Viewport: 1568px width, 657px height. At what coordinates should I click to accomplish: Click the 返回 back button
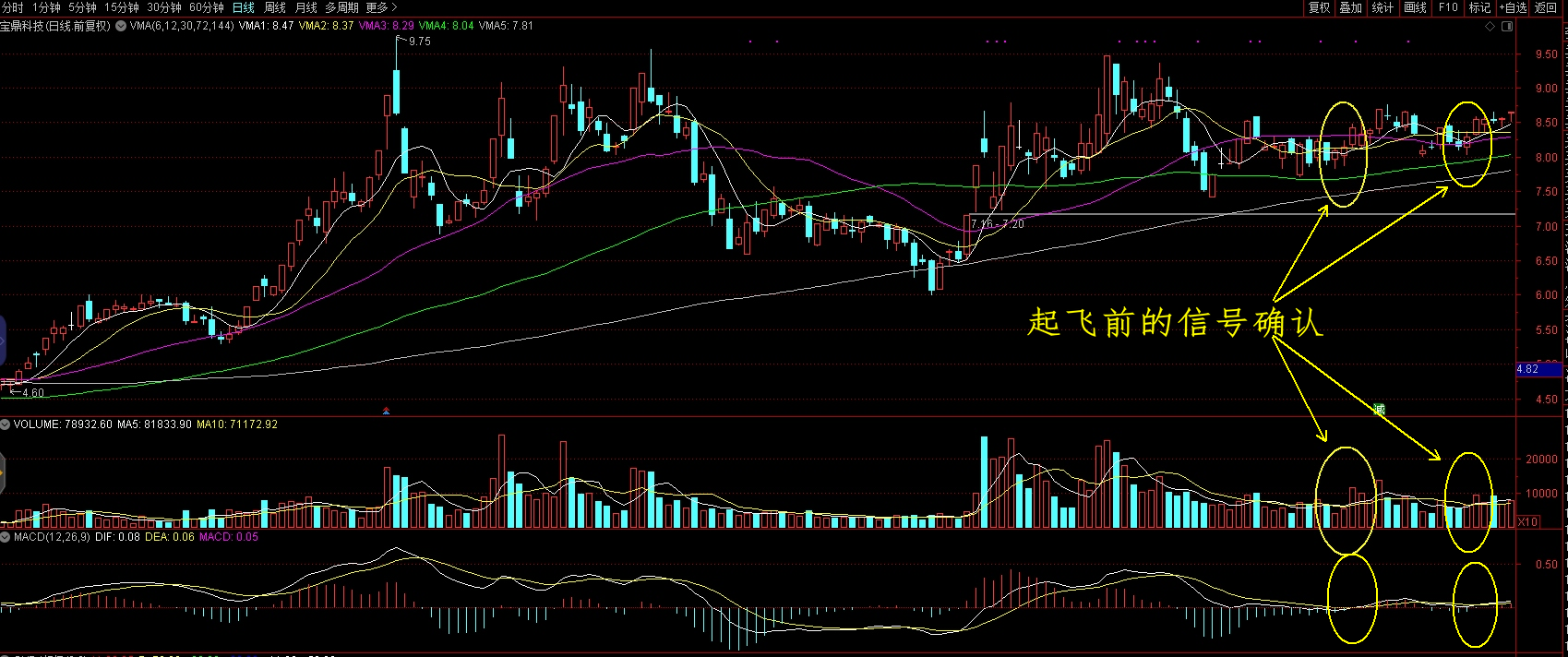(1546, 7)
